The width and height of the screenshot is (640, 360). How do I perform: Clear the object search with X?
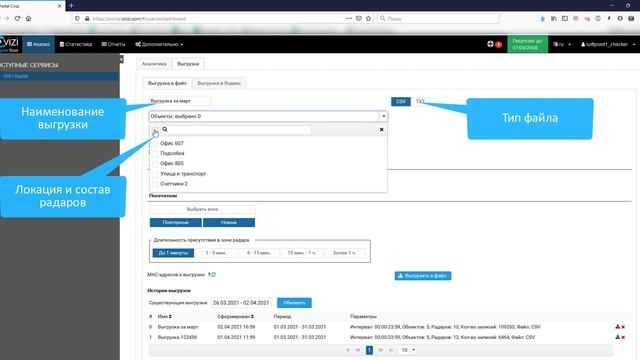point(382,129)
